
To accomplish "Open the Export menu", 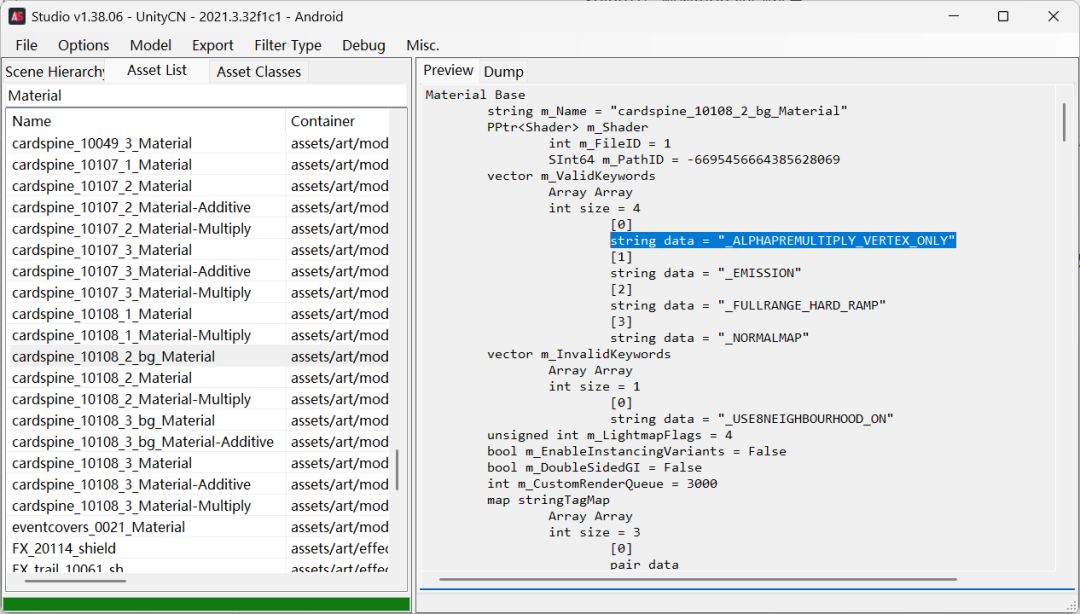I will [x=212, y=45].
